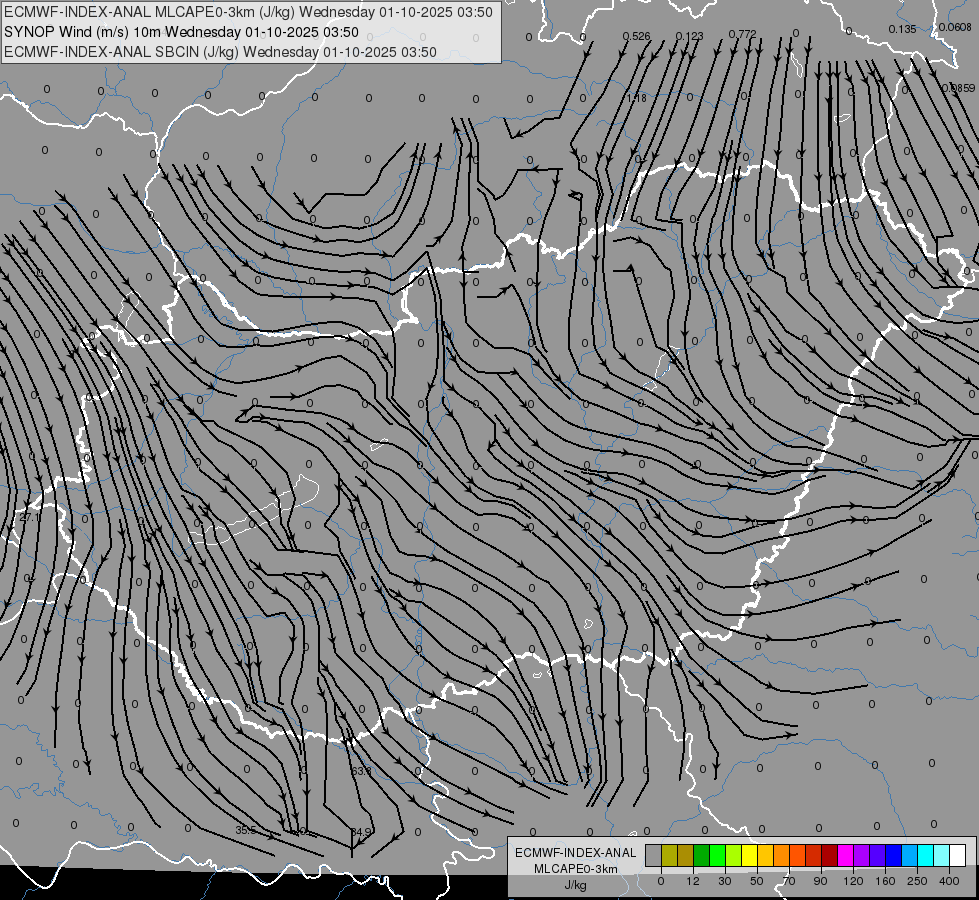Click ECMWF-INDEX-ANAL label in the legend box
979x900 pixels.
(x=576, y=853)
